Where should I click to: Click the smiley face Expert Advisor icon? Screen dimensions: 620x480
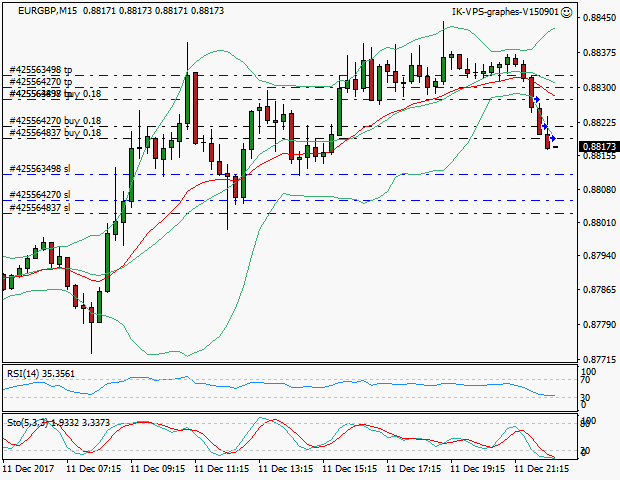click(x=567, y=12)
